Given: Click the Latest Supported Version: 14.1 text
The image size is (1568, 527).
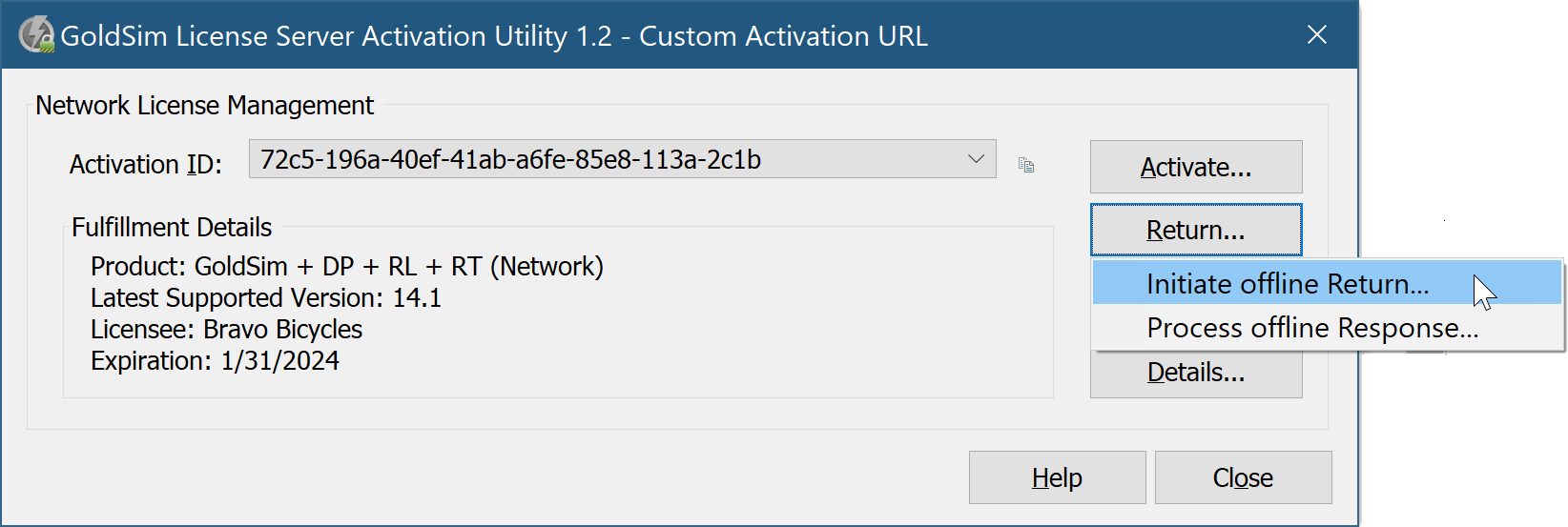Looking at the screenshot, I should click(x=266, y=298).
